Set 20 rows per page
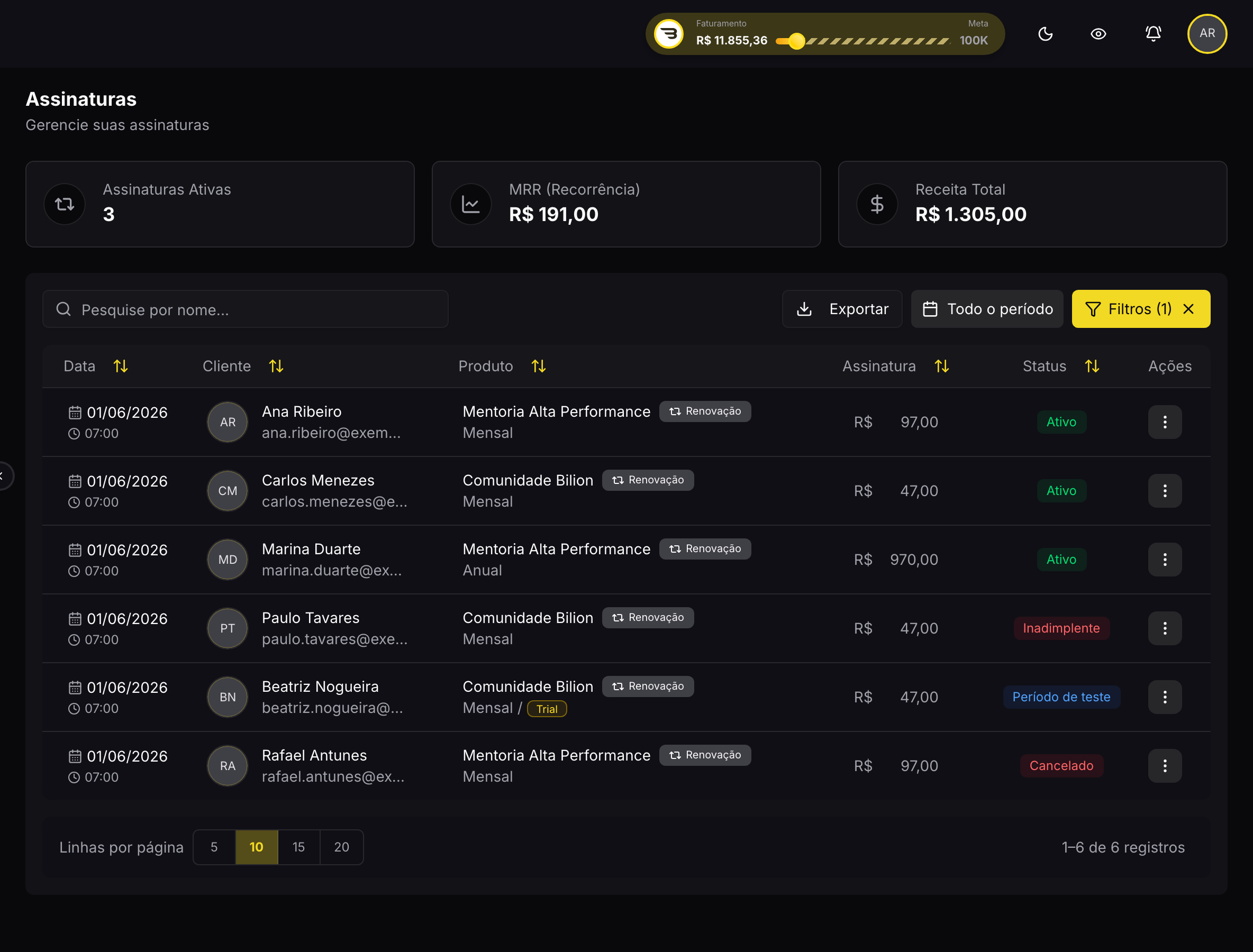The height and width of the screenshot is (952, 1253). 341,847
